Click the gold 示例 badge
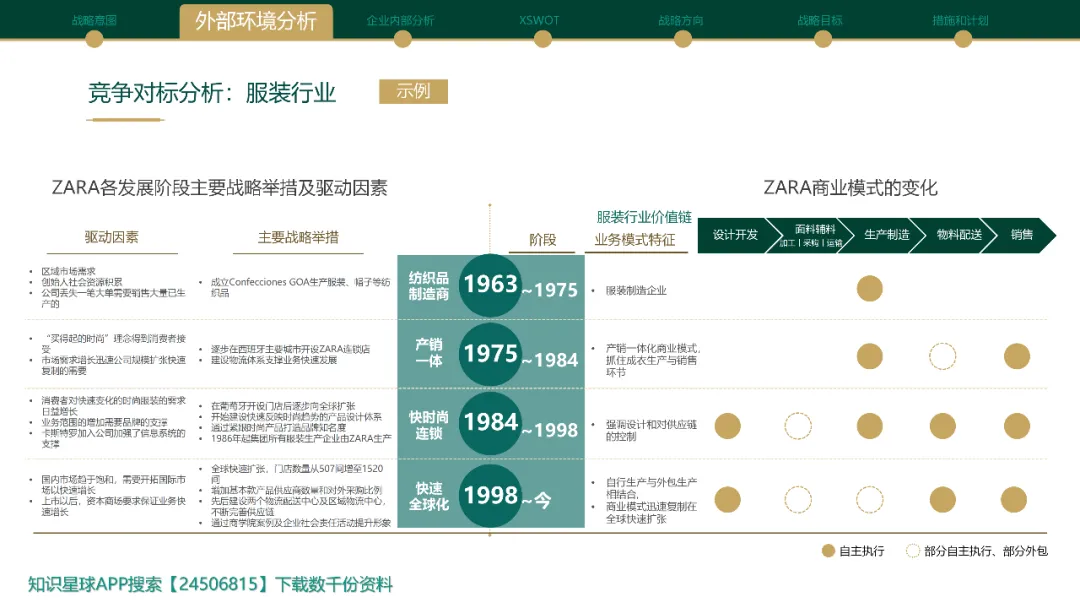This screenshot has width=1080, height=608. [x=413, y=91]
